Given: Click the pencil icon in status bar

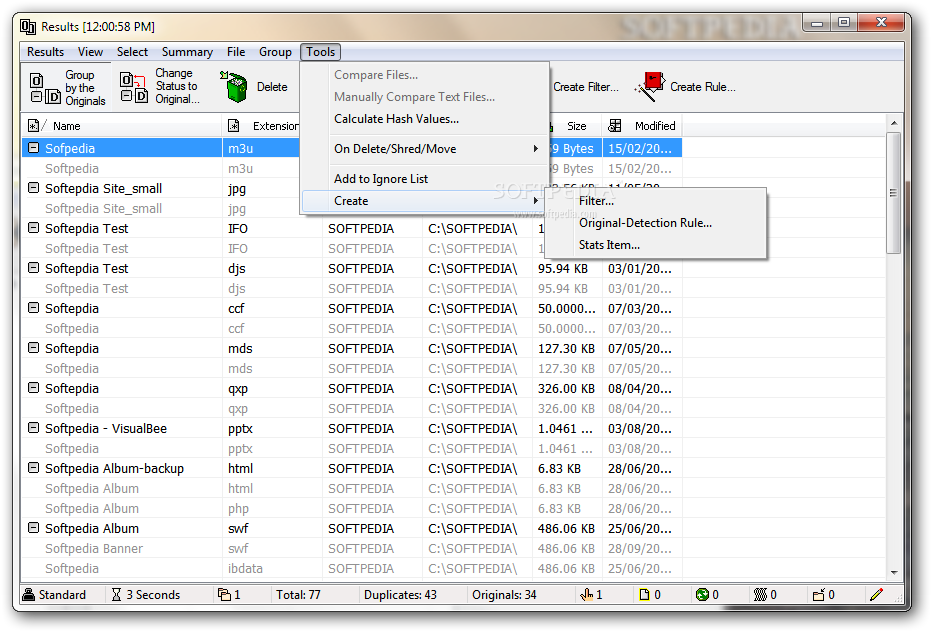Looking at the screenshot, I should 876,595.
